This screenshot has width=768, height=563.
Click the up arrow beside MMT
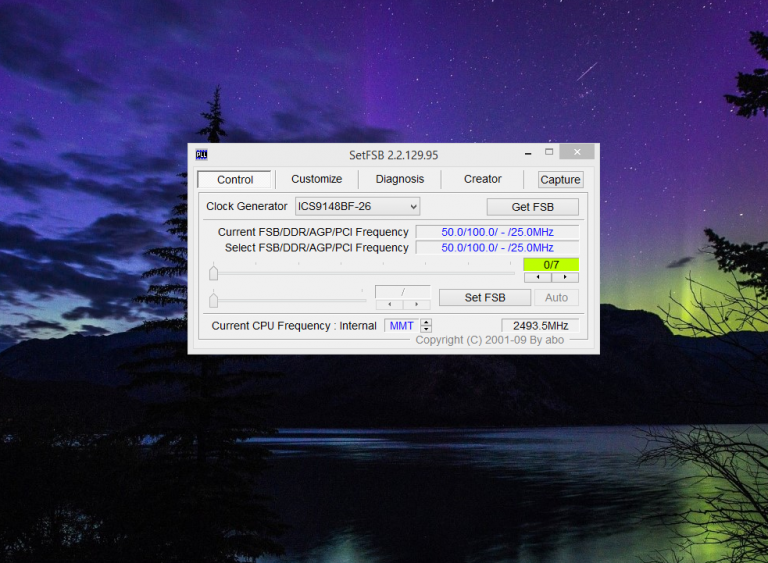click(426, 322)
